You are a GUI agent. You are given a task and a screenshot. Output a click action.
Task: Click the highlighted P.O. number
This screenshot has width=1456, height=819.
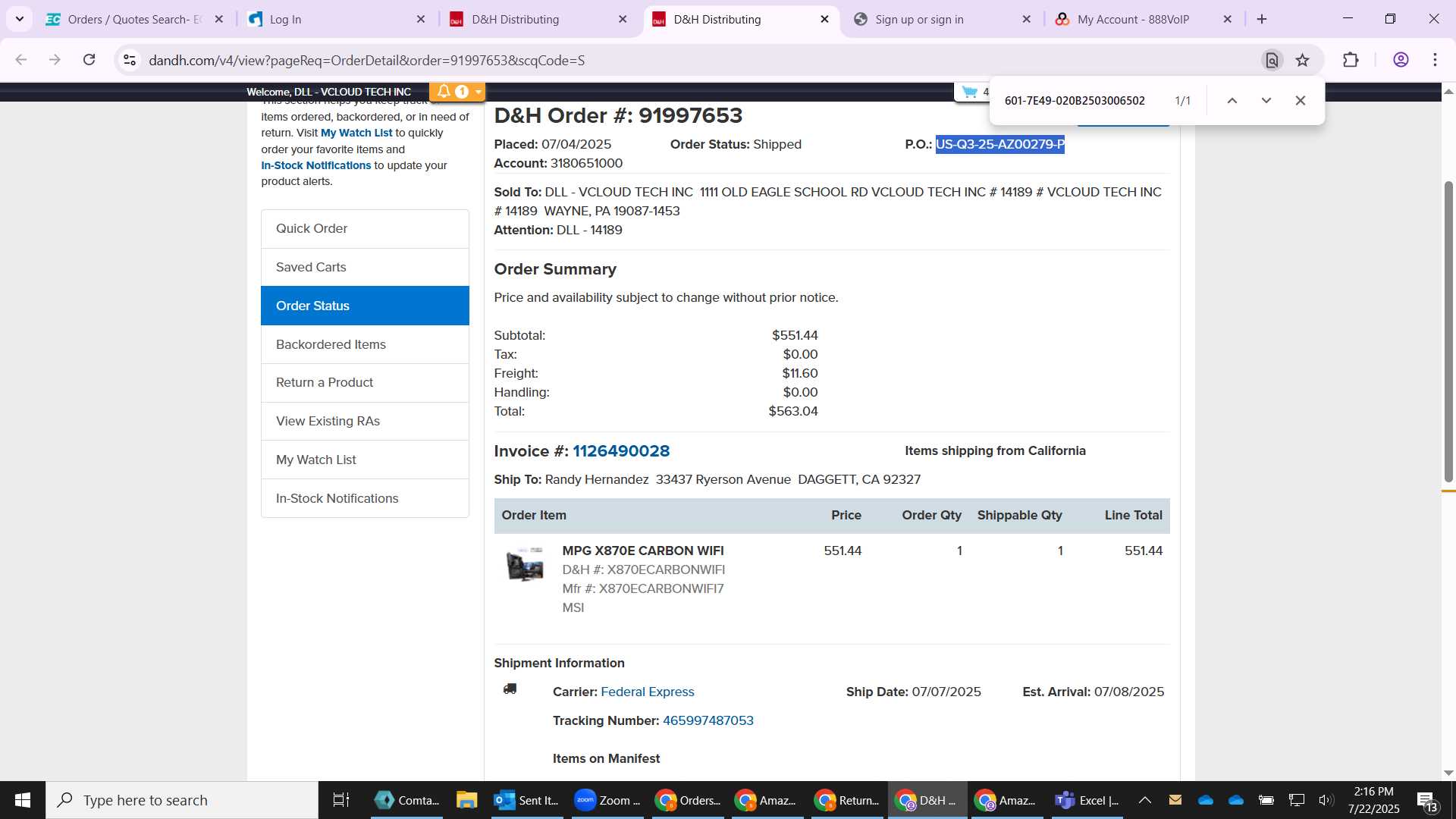point(1000,144)
